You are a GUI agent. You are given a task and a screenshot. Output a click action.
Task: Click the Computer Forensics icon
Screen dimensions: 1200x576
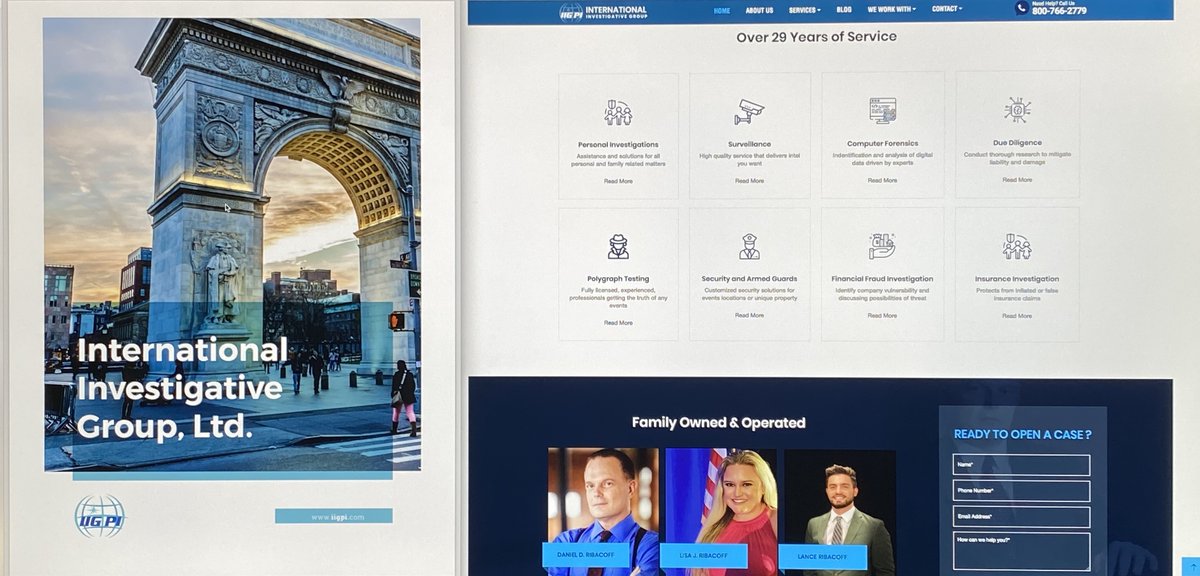tap(882, 111)
